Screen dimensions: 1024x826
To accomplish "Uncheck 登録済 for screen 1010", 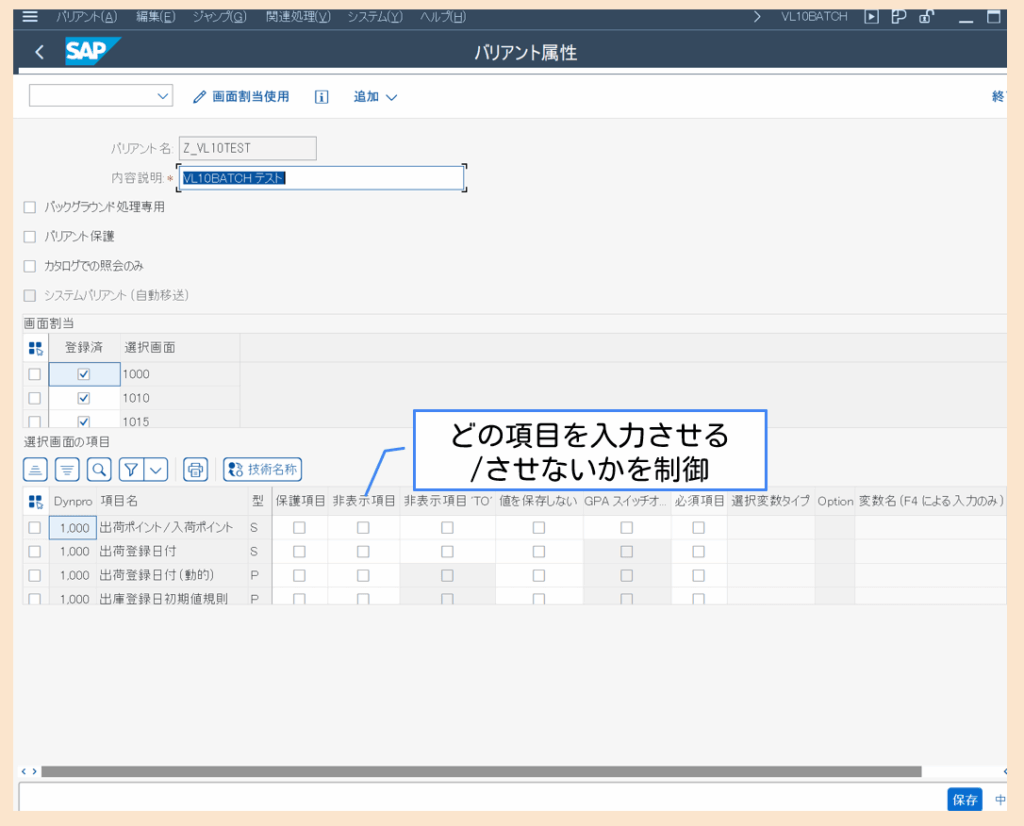I will [x=84, y=398].
